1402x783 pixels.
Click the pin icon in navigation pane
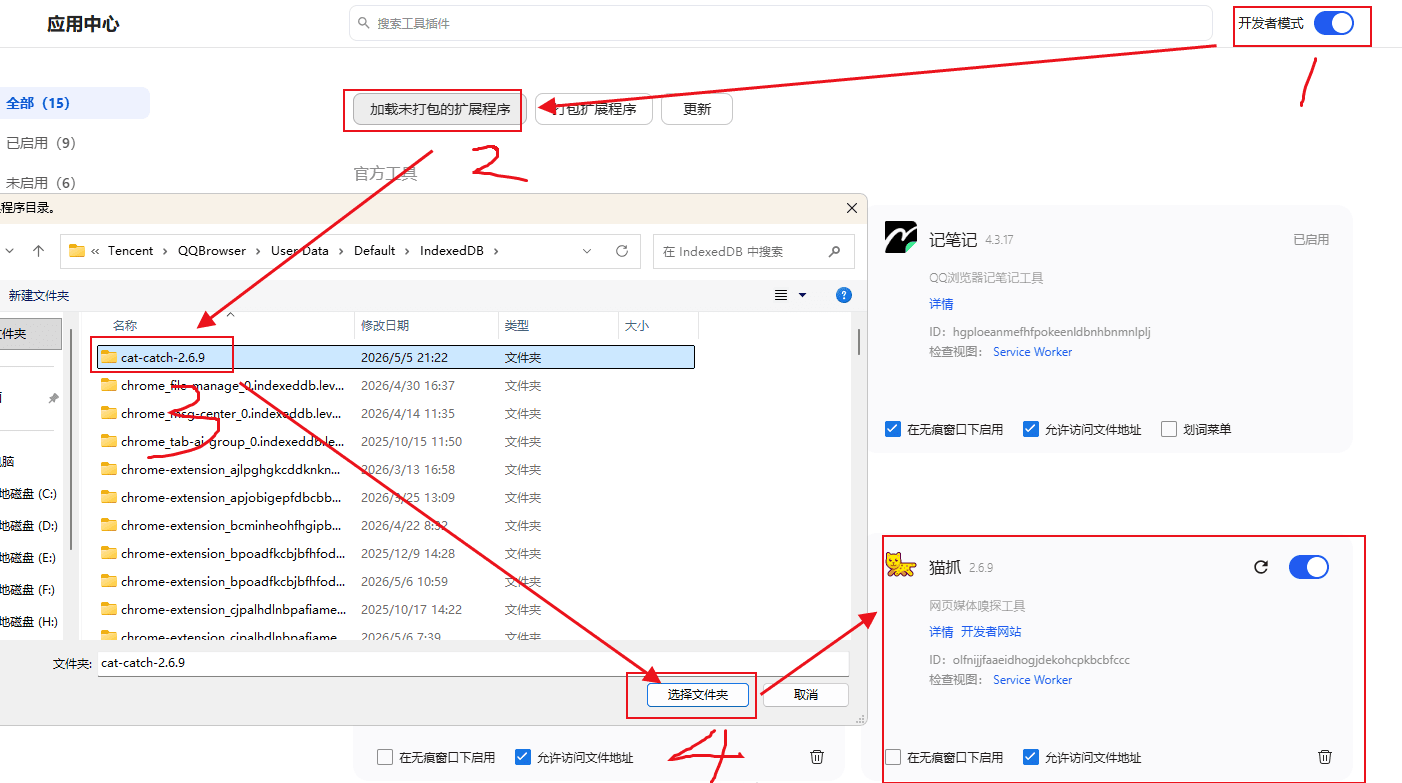[x=53, y=398]
